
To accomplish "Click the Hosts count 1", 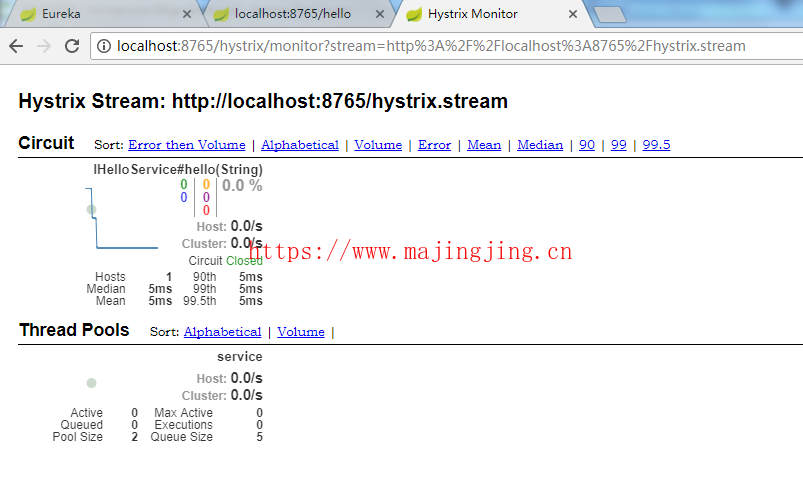I will [x=168, y=277].
